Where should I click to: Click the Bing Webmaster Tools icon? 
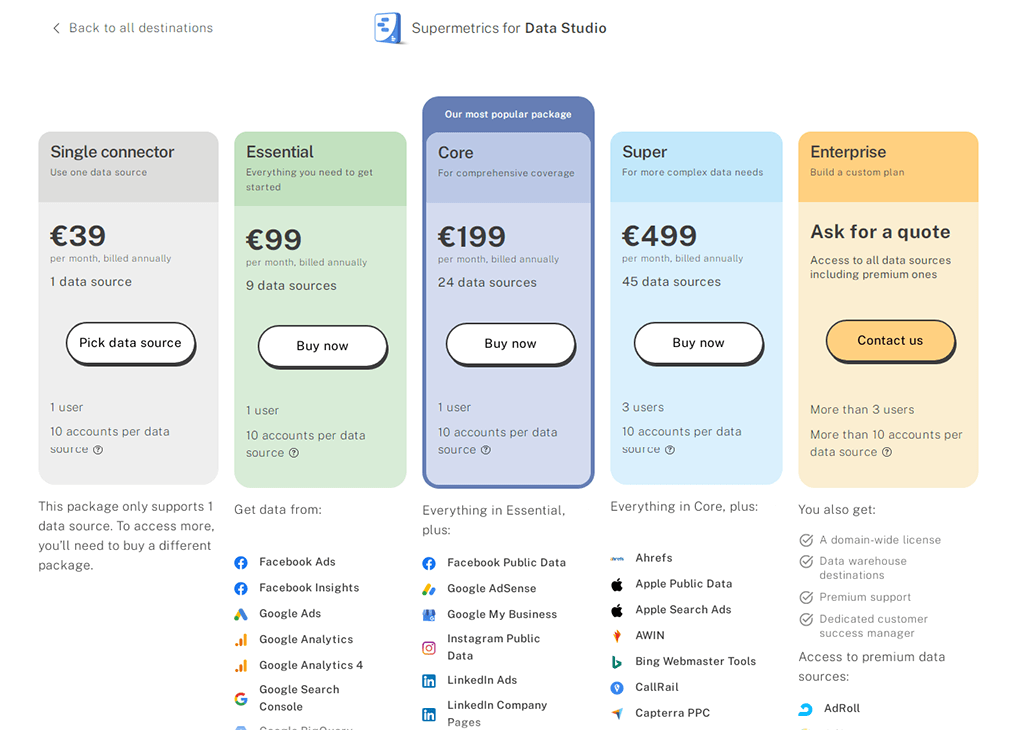(617, 662)
